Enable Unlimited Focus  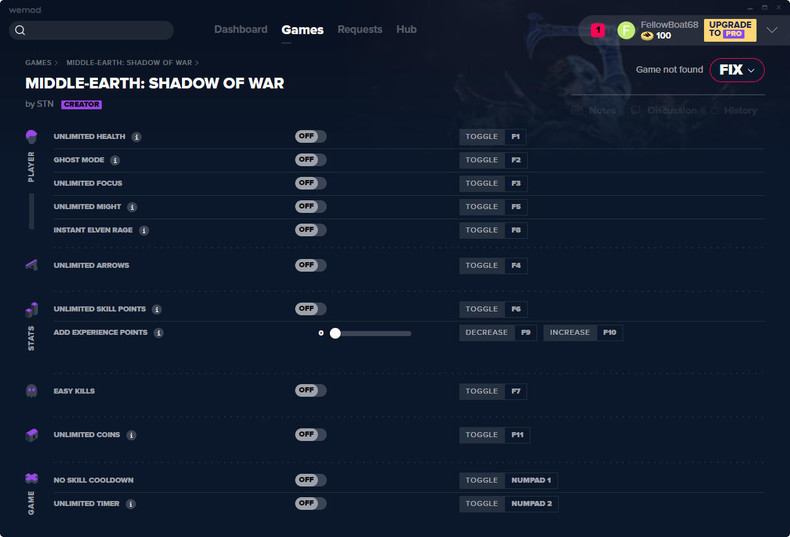click(x=310, y=183)
